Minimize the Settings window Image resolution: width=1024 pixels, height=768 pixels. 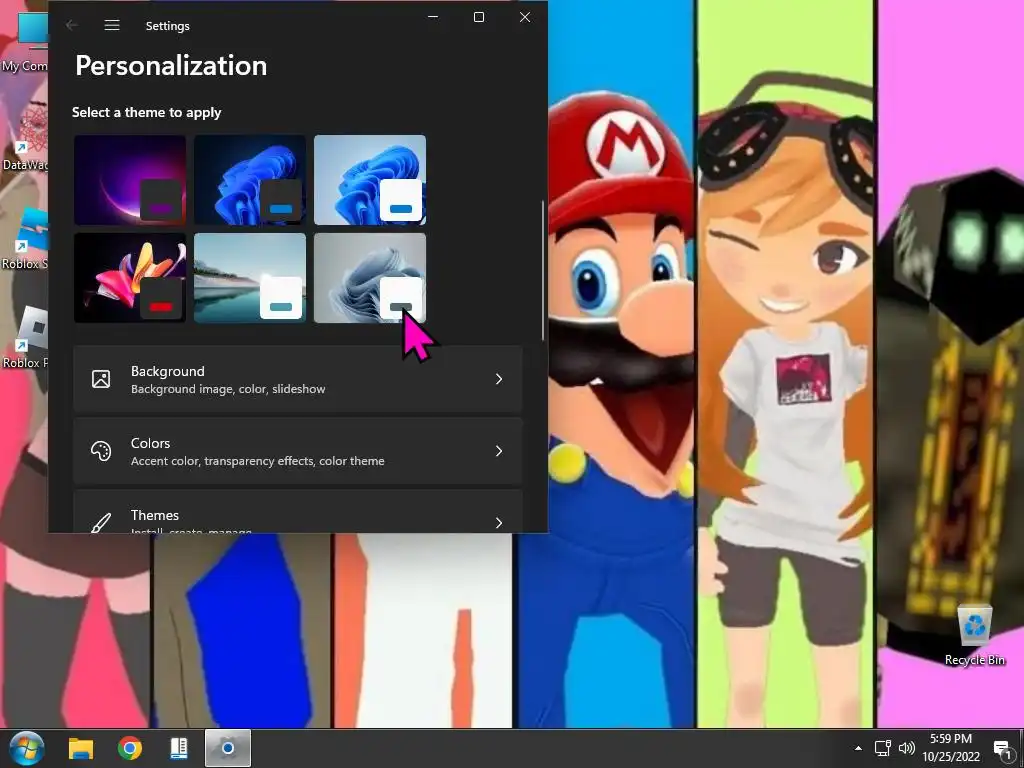pyautogui.click(x=433, y=17)
